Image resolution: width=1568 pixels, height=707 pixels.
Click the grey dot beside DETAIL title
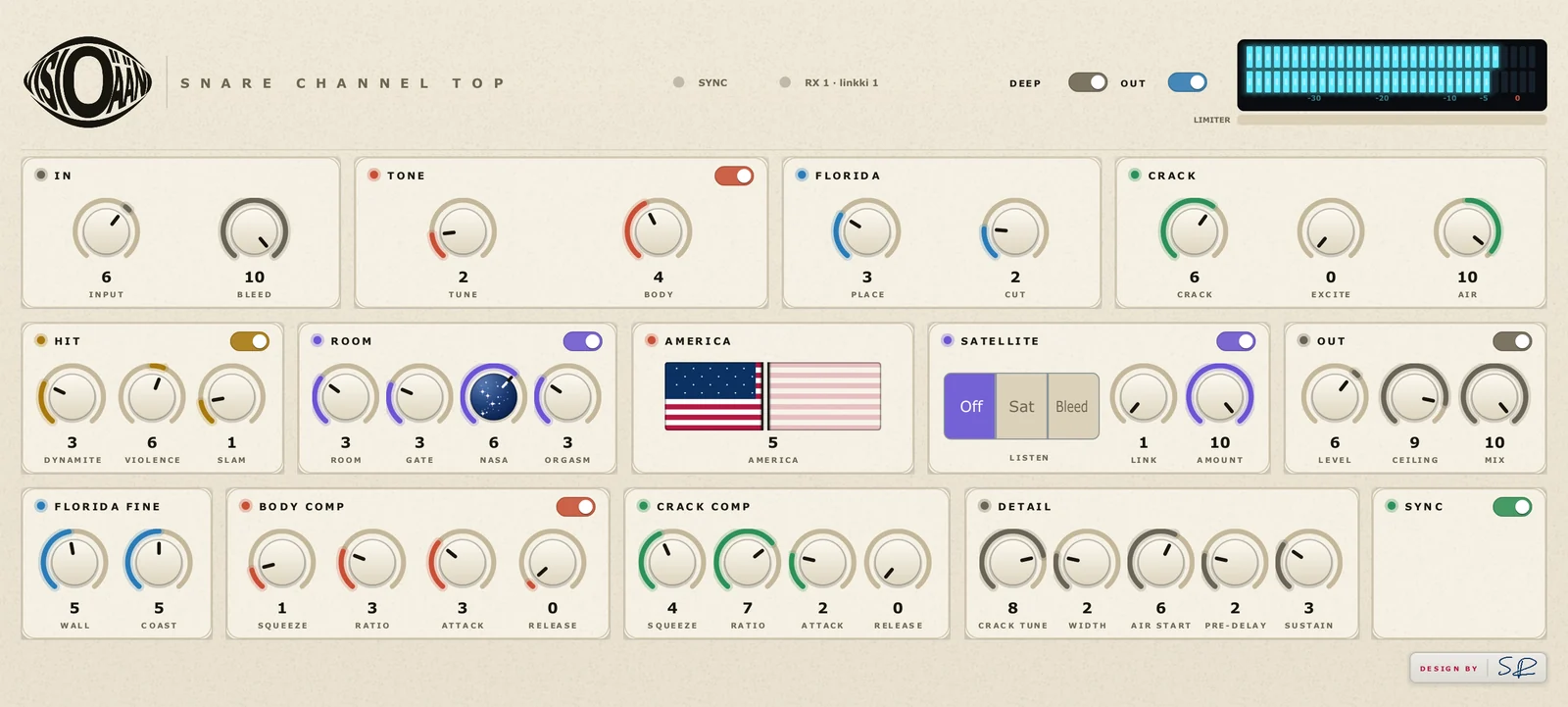coord(985,506)
